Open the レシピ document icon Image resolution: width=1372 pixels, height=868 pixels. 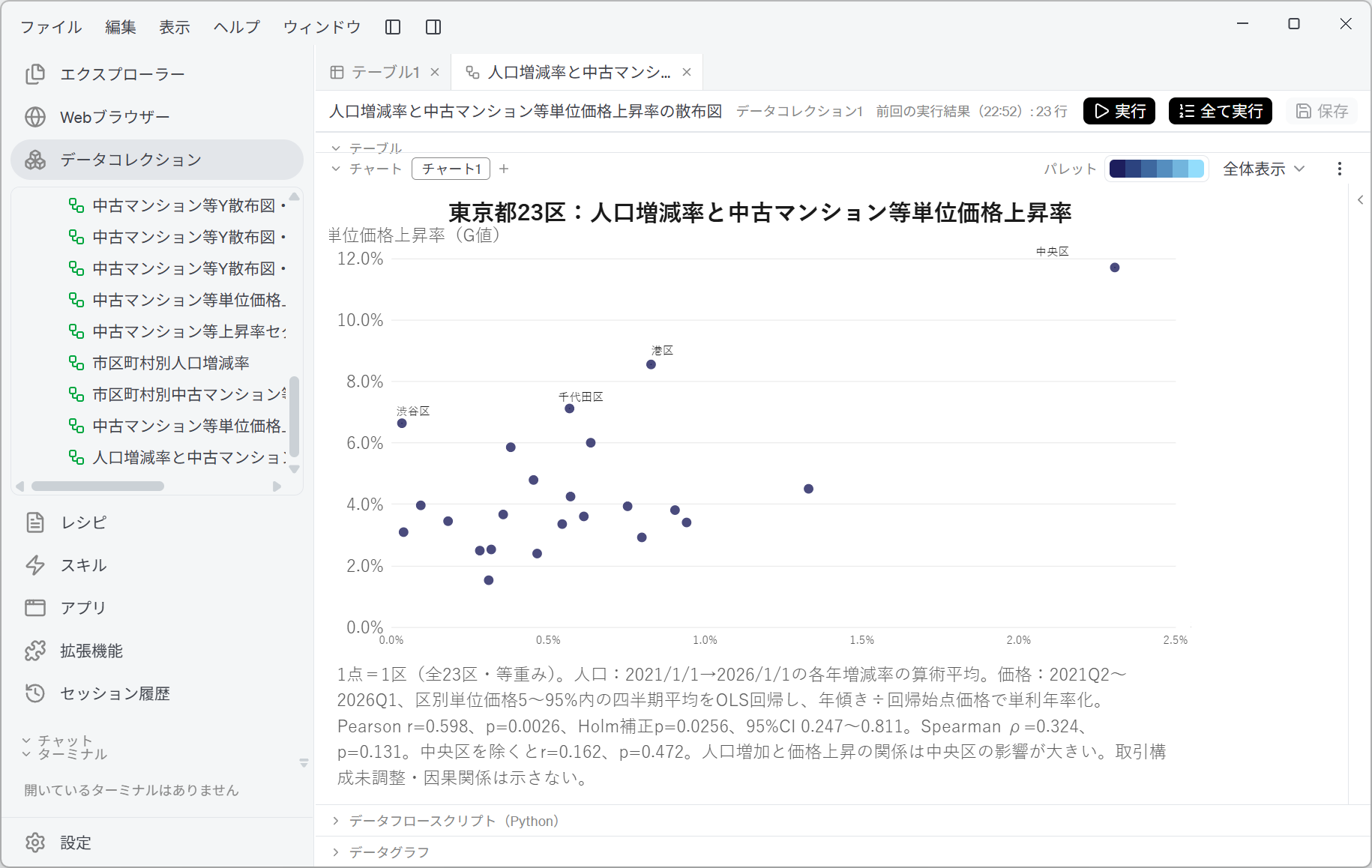(35, 522)
